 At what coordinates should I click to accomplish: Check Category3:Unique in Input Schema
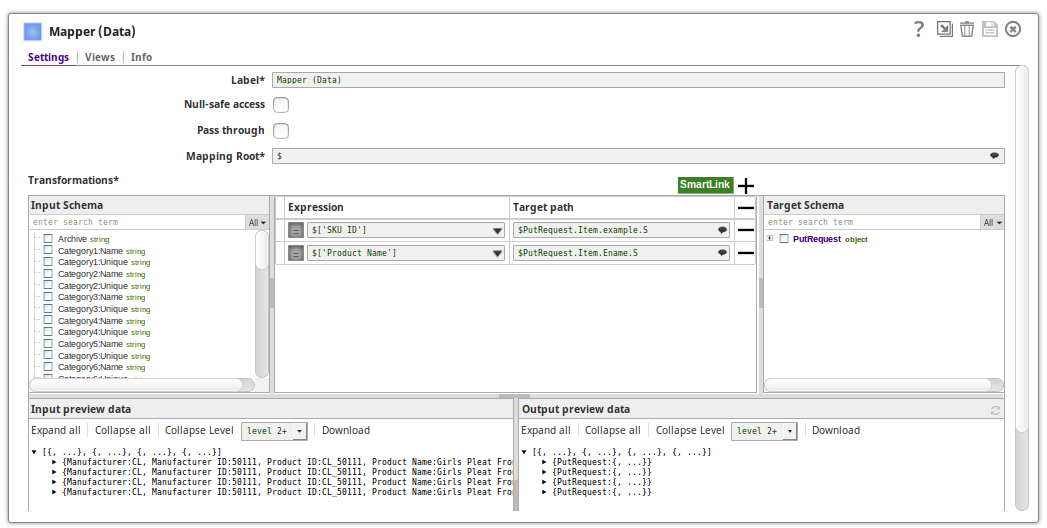click(48, 308)
